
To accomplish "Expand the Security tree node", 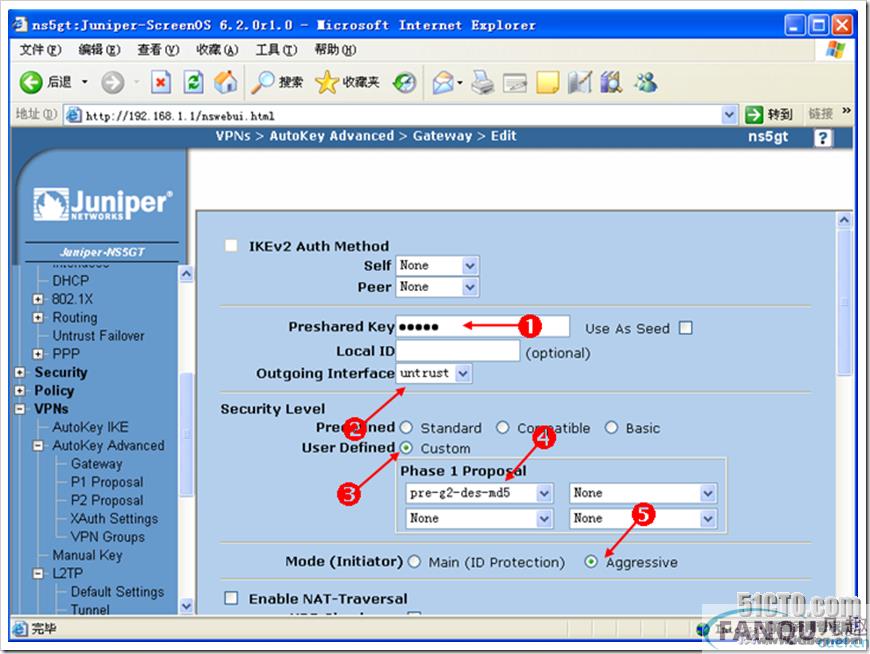I will 20,372.
